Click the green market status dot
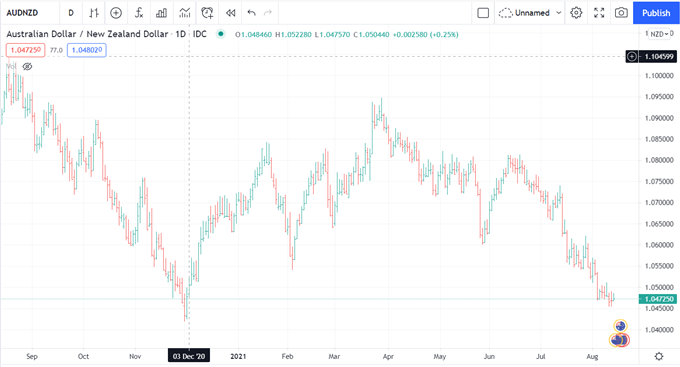This screenshot has width=680, height=367. [x=221, y=34]
